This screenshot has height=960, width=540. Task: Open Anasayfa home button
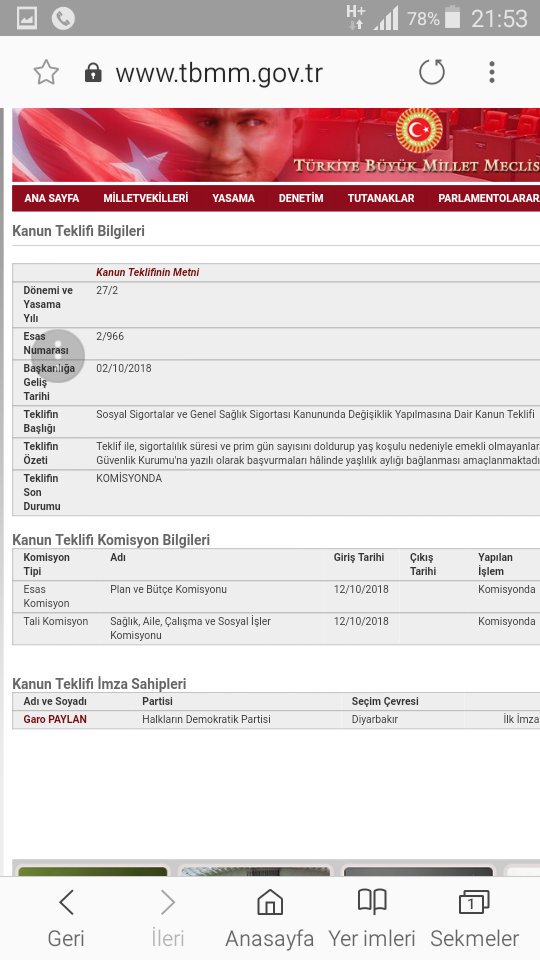coord(269,919)
